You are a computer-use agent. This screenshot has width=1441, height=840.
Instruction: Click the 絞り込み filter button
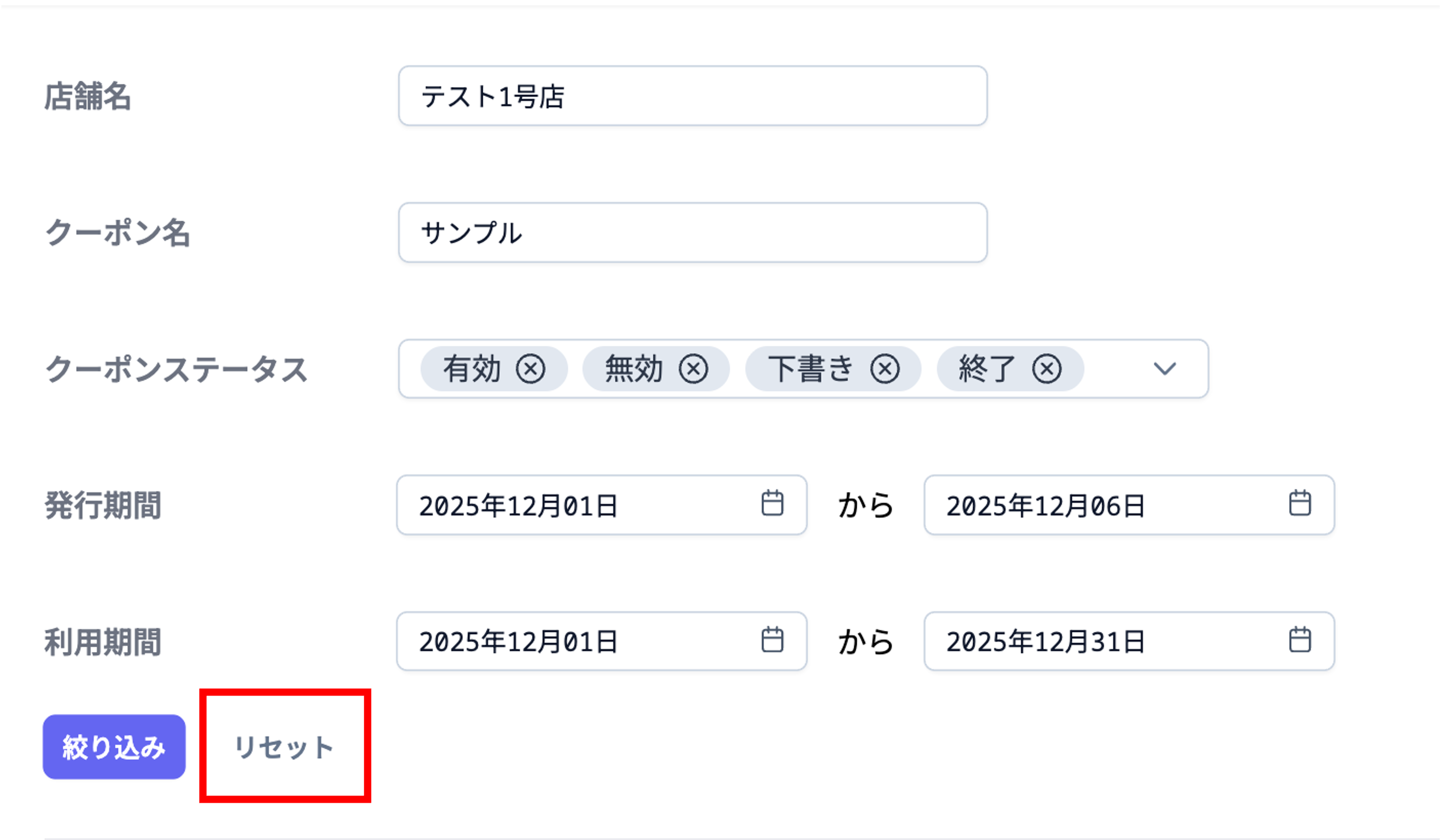114,746
